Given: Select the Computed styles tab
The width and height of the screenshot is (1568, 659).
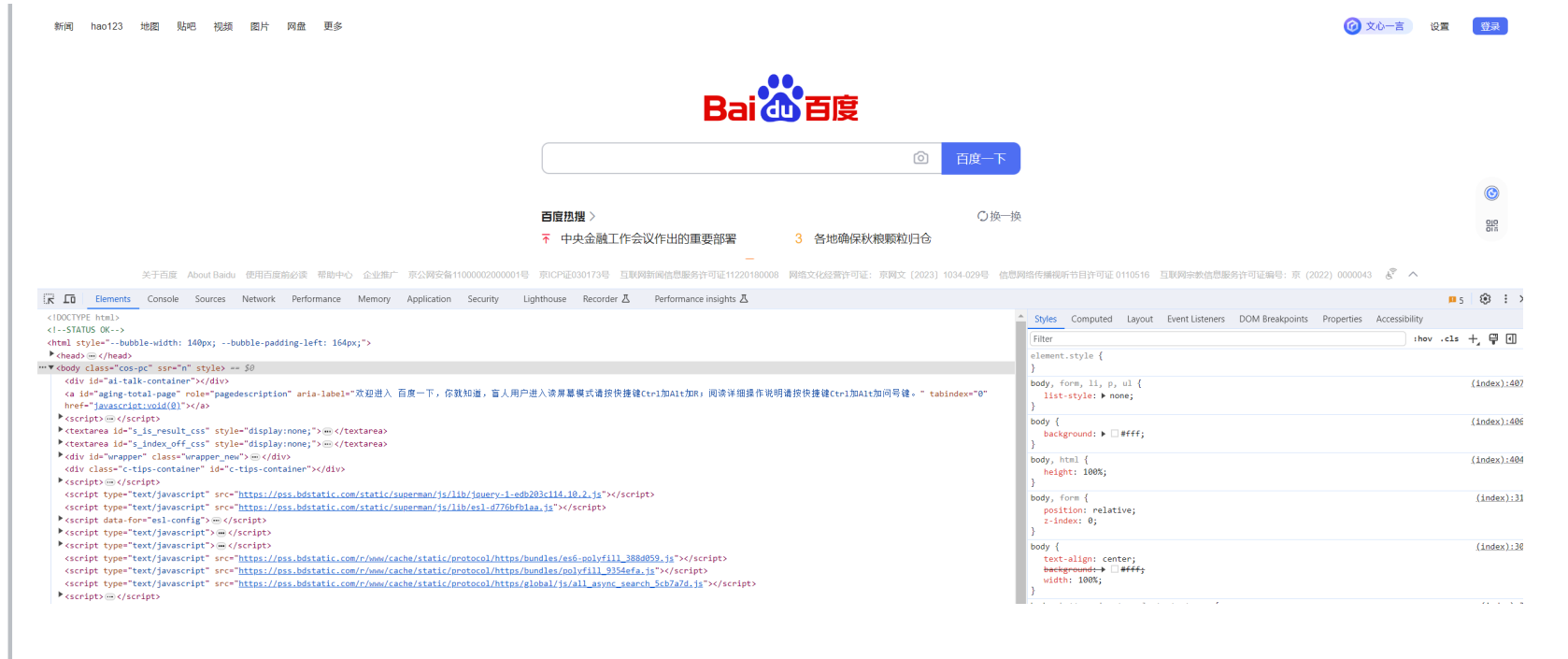Looking at the screenshot, I should (x=1091, y=320).
